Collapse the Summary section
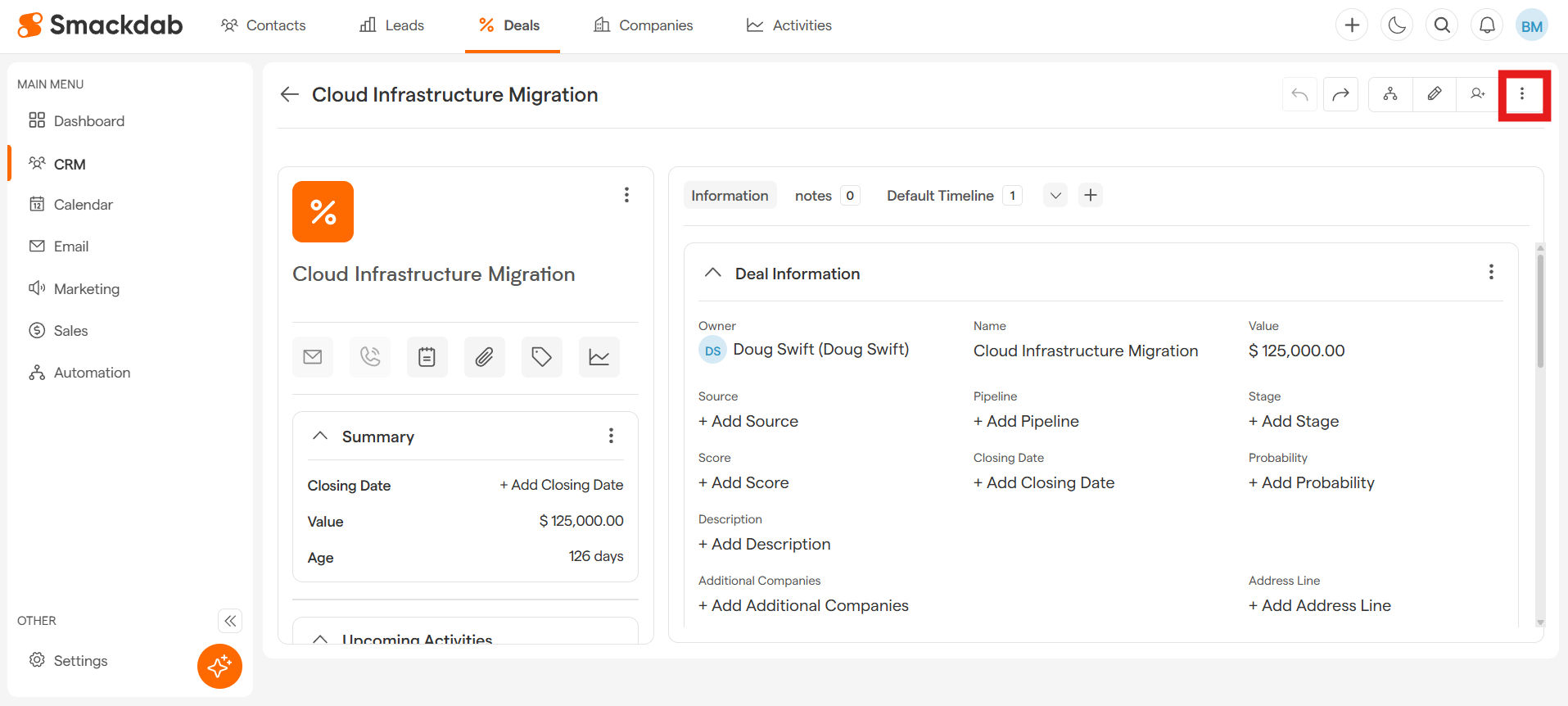 (x=320, y=436)
